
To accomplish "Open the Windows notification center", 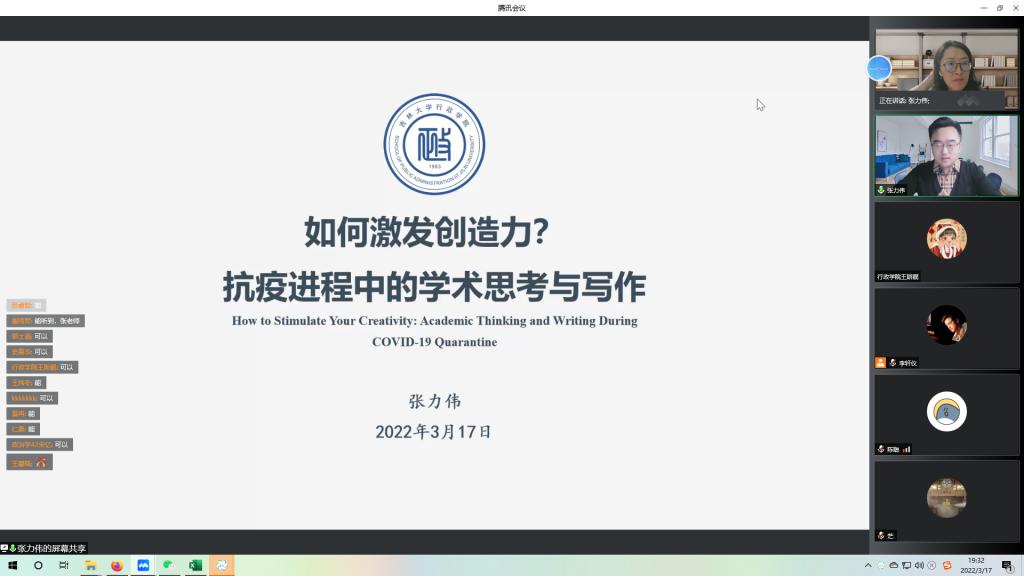I will [x=1007, y=565].
